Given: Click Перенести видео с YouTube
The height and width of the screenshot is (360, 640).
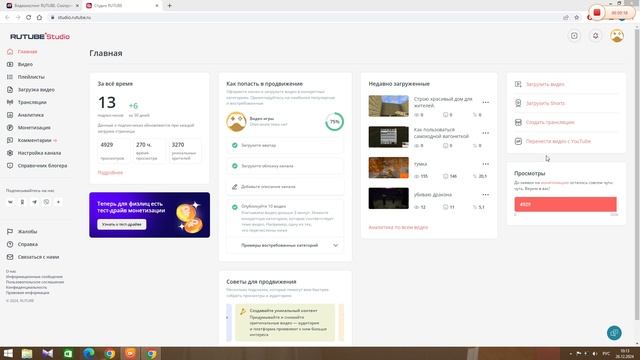Looking at the screenshot, I should (x=558, y=141).
